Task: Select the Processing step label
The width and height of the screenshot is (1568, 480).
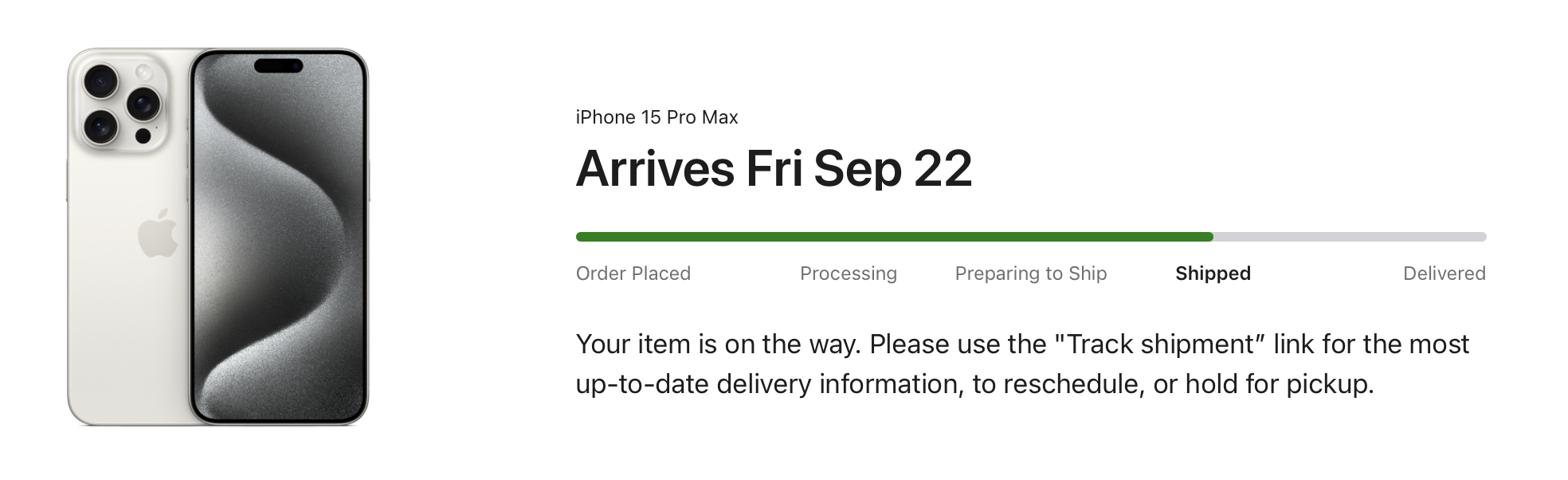Action: click(x=848, y=273)
